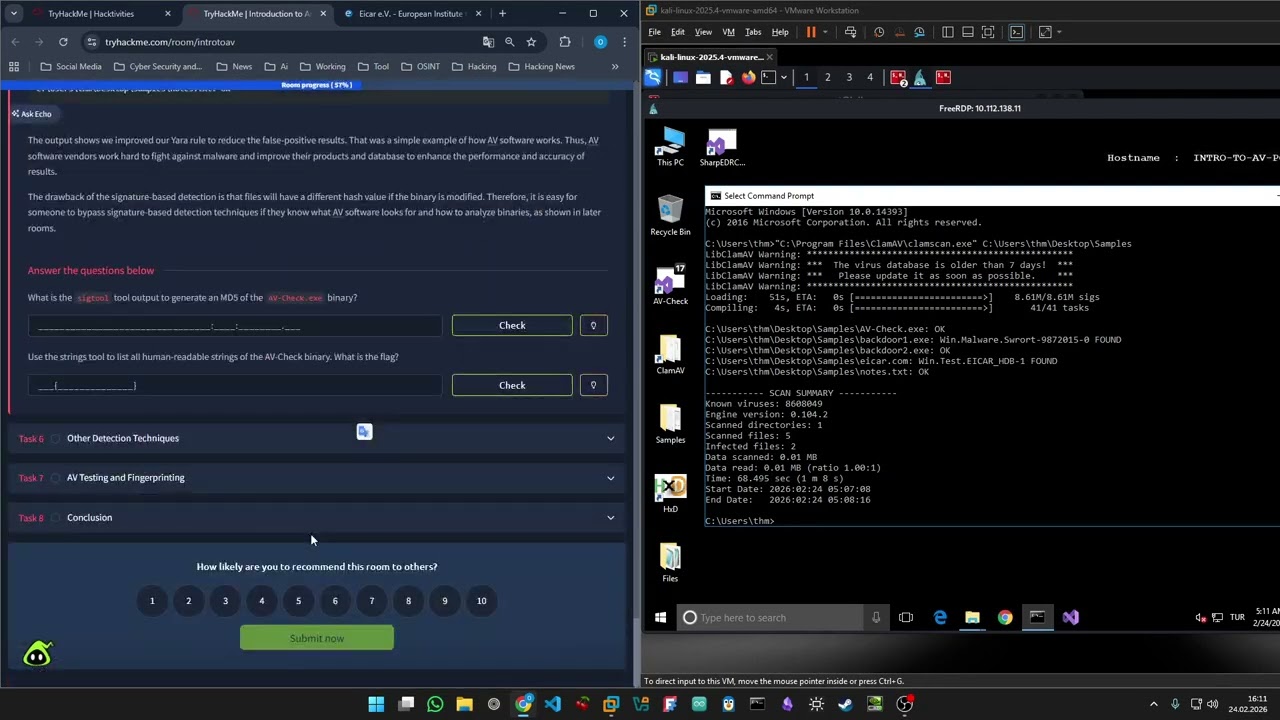Click the zoom magnifier in address bar
The height and width of the screenshot is (720, 1280).
(x=509, y=42)
